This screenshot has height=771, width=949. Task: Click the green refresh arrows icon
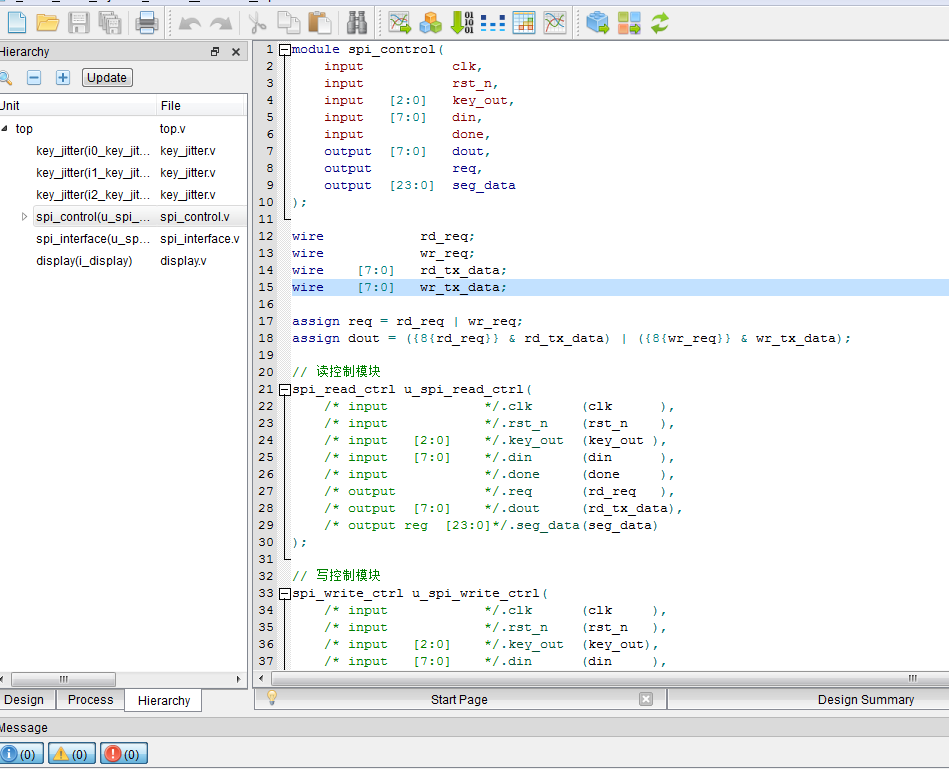click(x=660, y=22)
